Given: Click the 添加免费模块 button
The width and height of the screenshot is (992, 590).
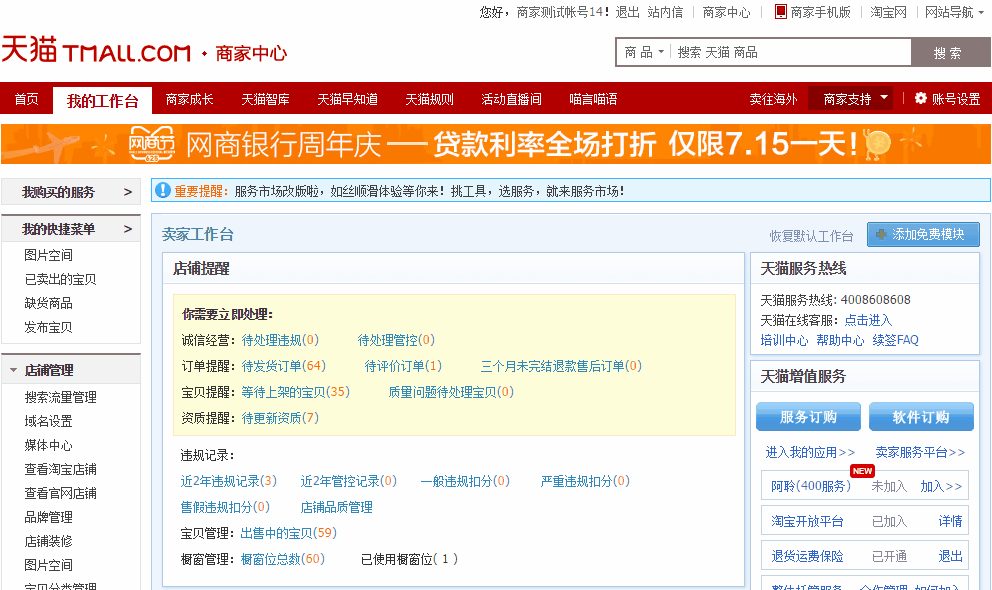Looking at the screenshot, I should (923, 235).
